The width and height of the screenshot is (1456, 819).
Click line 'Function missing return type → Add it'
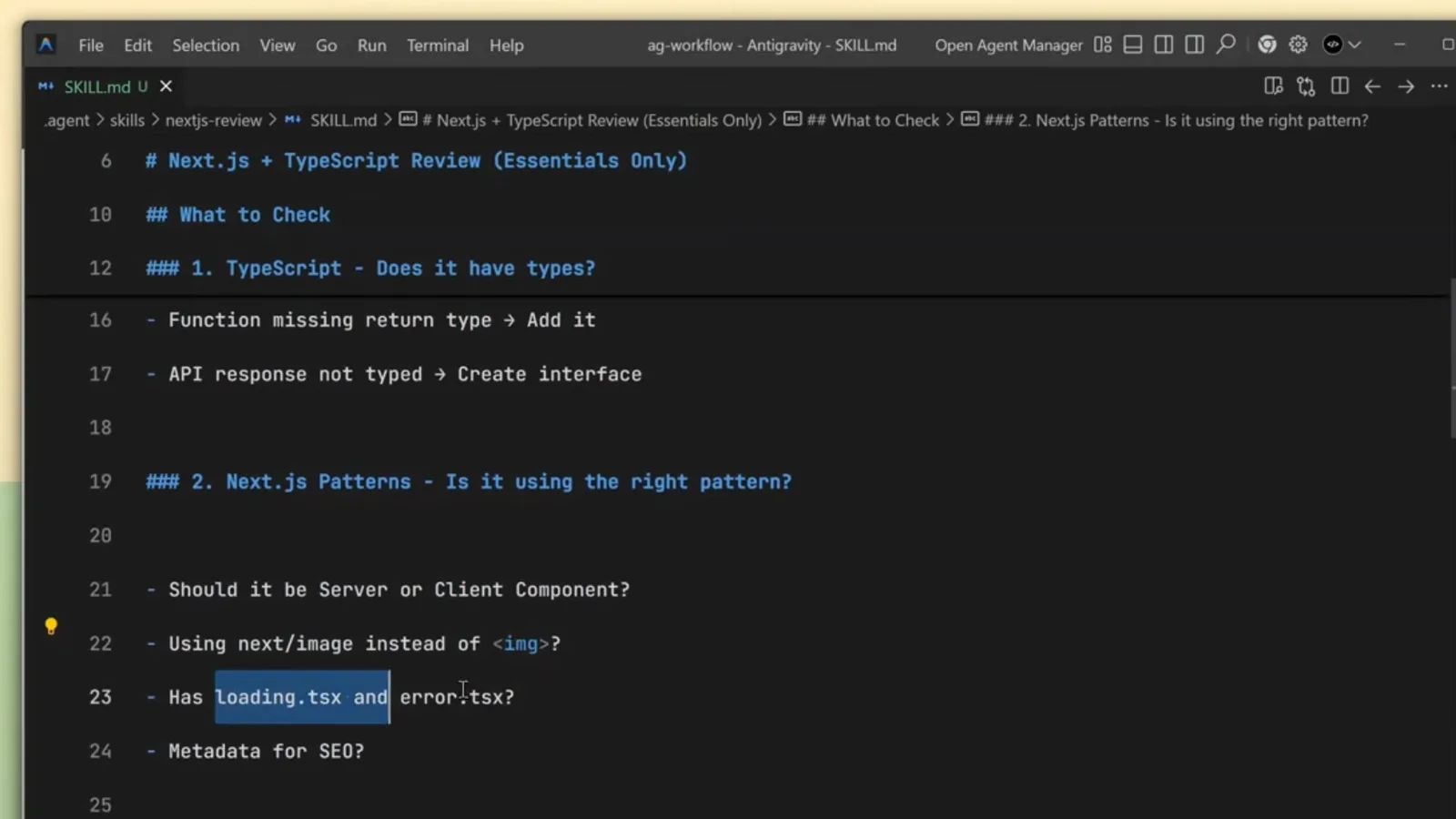pyautogui.click(x=381, y=320)
